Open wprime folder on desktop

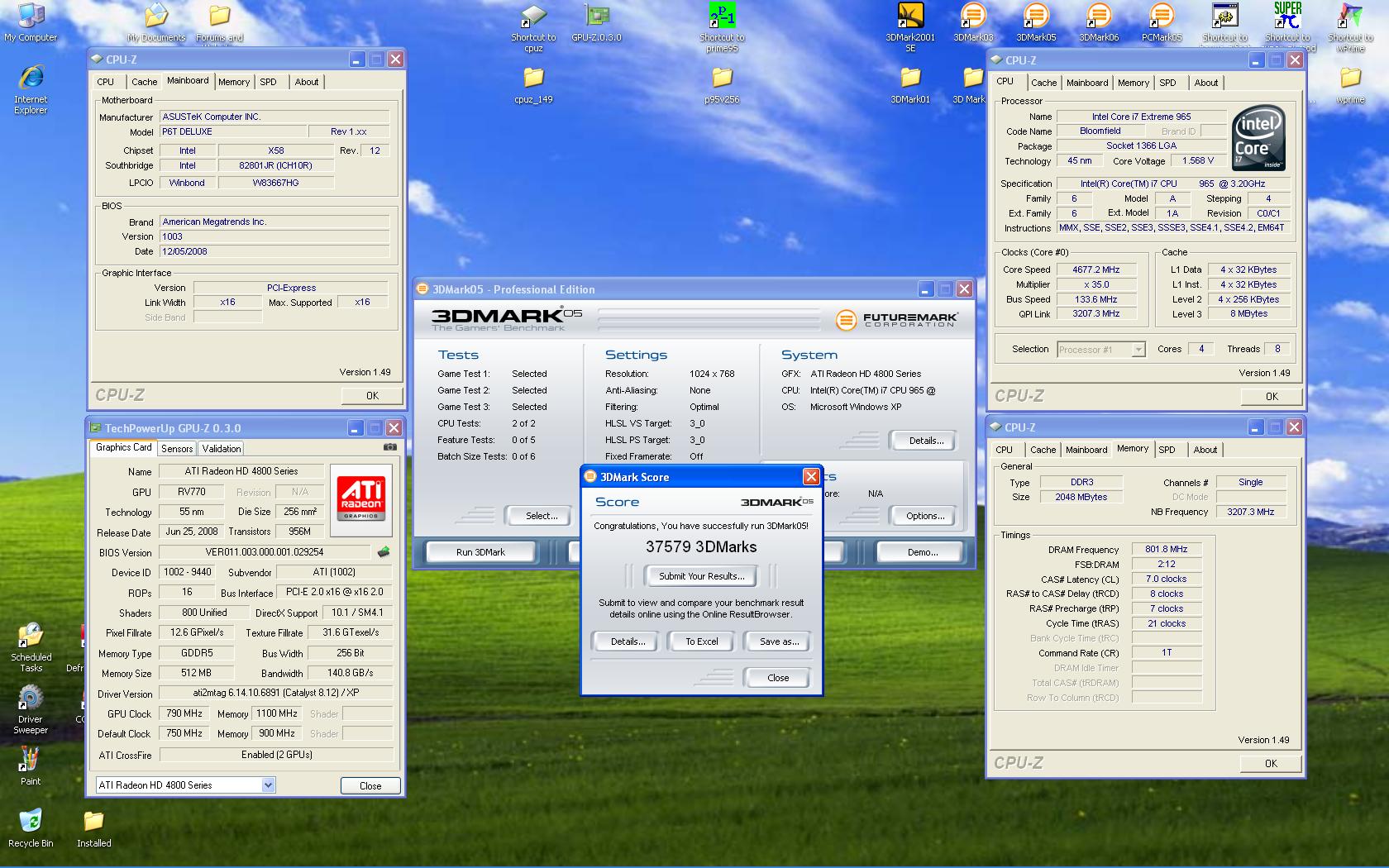click(x=1350, y=85)
